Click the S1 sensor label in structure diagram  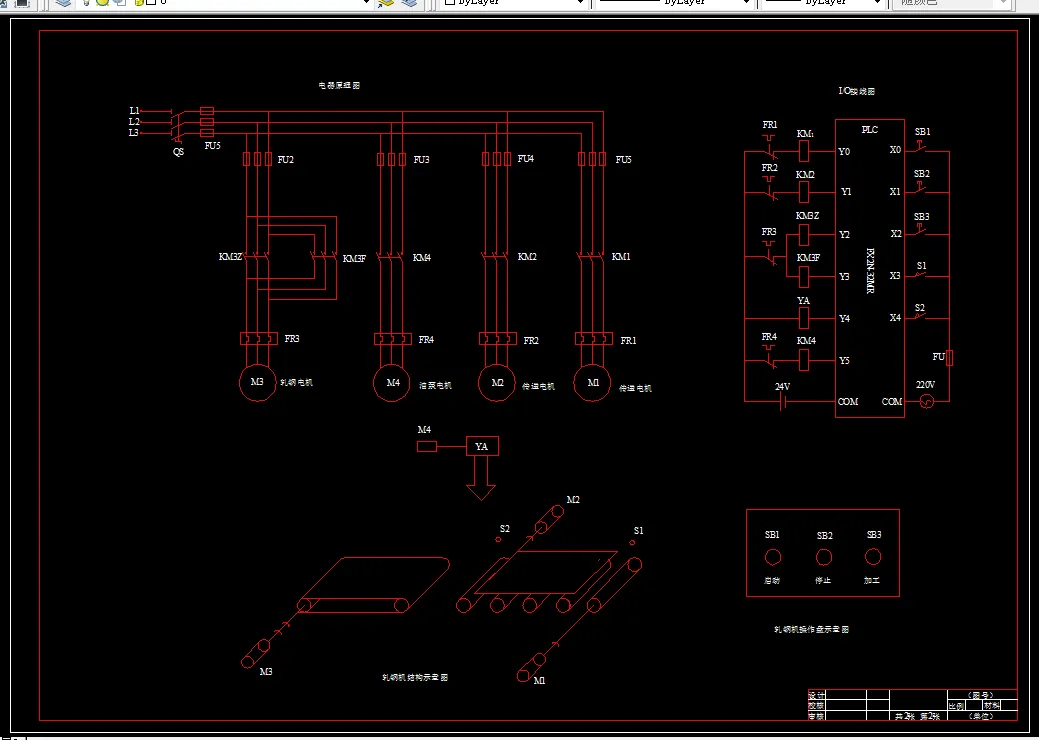coord(638,531)
